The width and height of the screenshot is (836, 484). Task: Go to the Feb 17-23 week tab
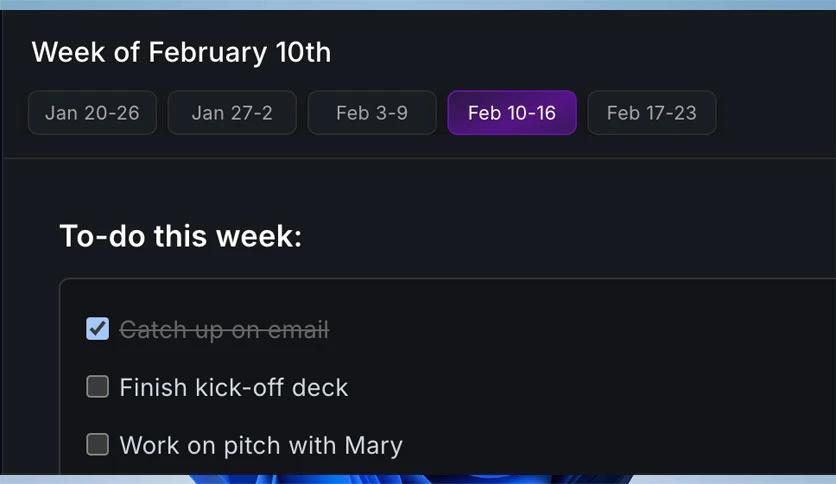[652, 112]
